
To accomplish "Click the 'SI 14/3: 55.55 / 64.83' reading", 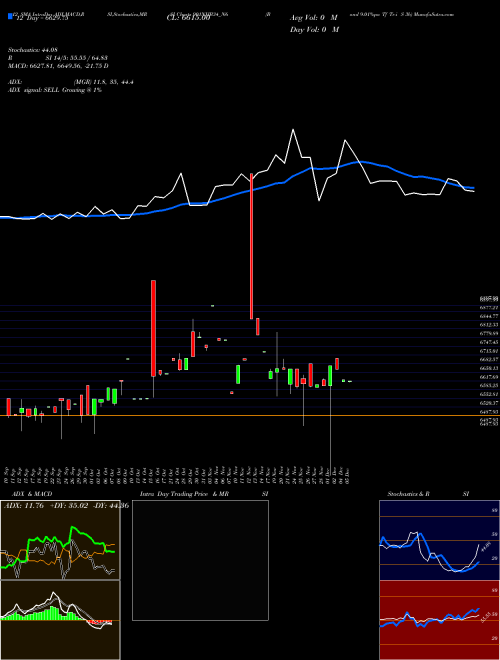I will click(77, 58).
